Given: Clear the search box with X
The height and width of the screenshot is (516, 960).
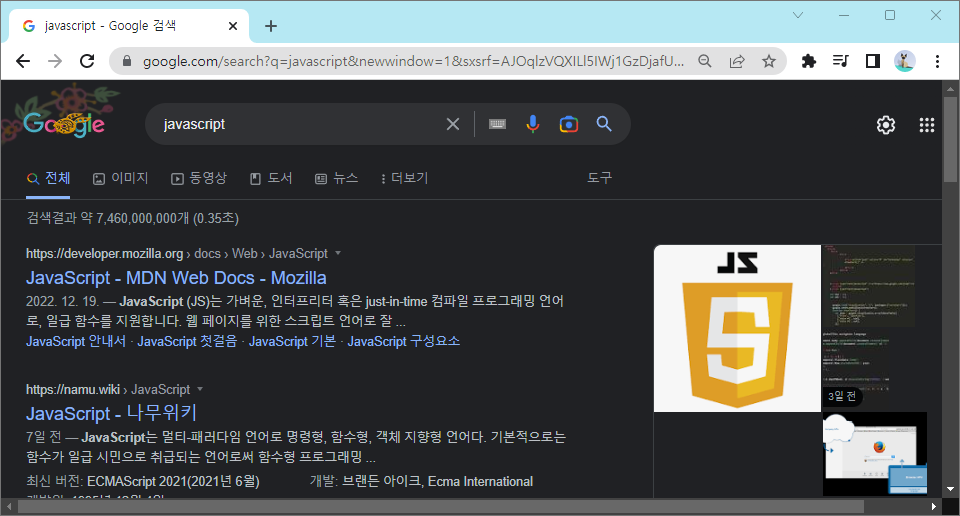Looking at the screenshot, I should [x=453, y=124].
